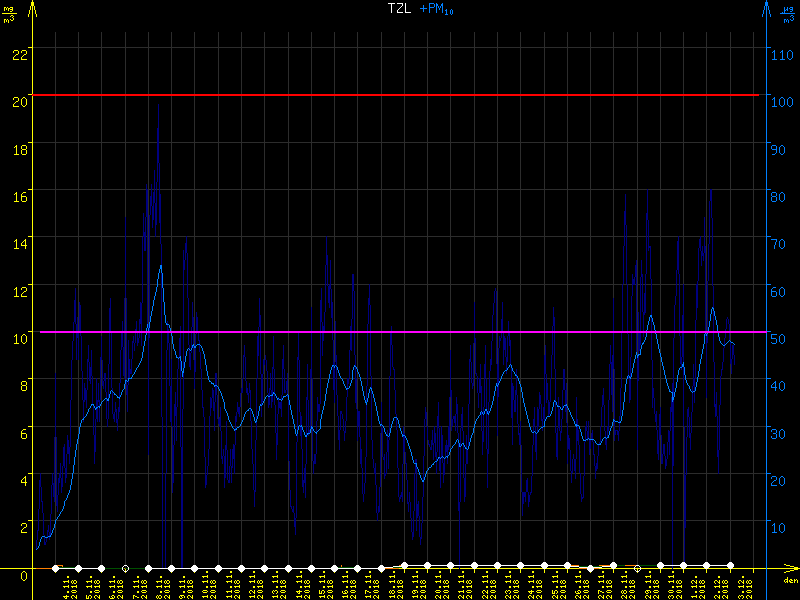Click the magenta threshold line at 50
800x600 pixels.
(400, 332)
